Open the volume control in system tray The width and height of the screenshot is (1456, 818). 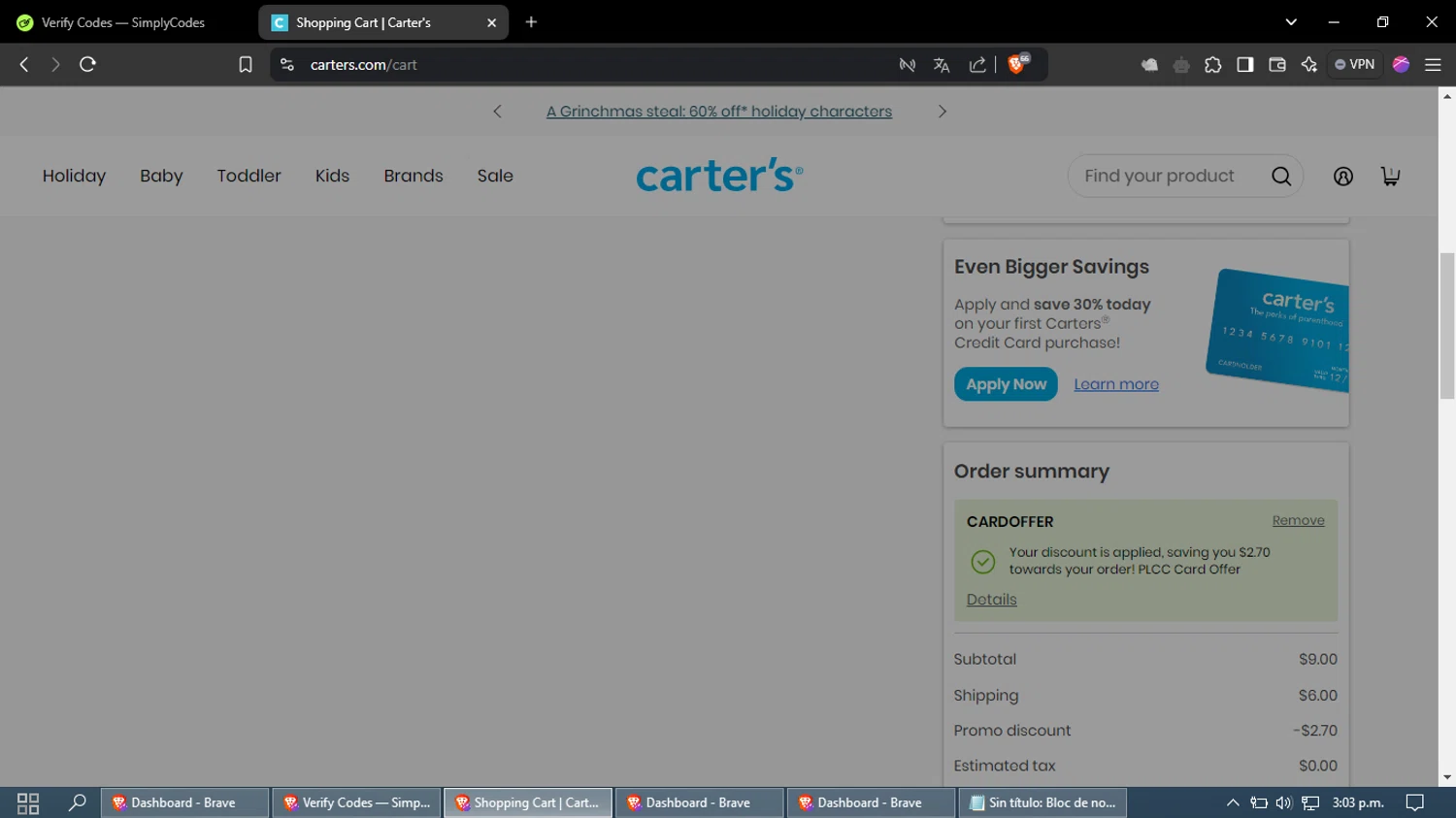(x=1284, y=802)
